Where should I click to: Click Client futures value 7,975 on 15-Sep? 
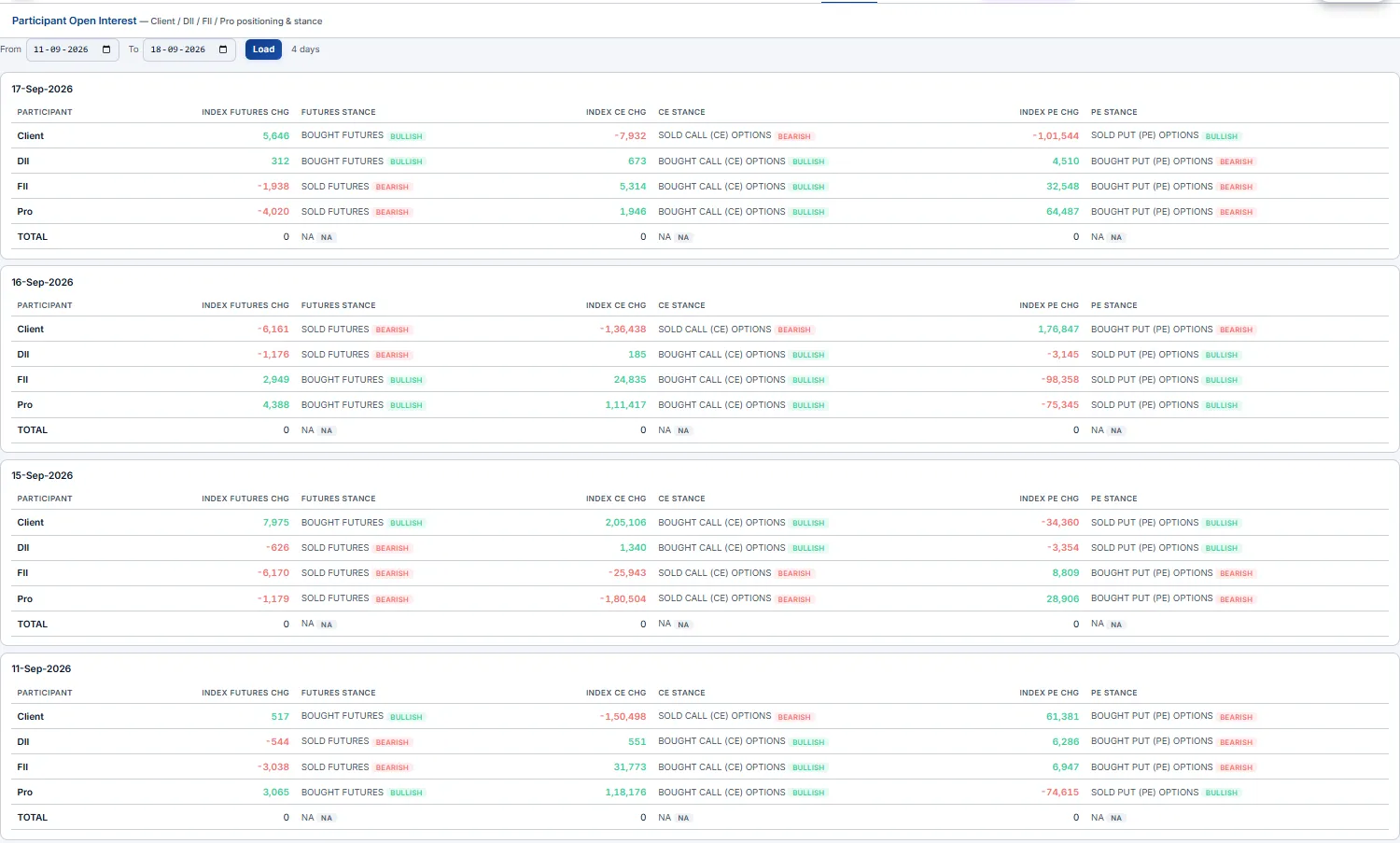coord(276,523)
